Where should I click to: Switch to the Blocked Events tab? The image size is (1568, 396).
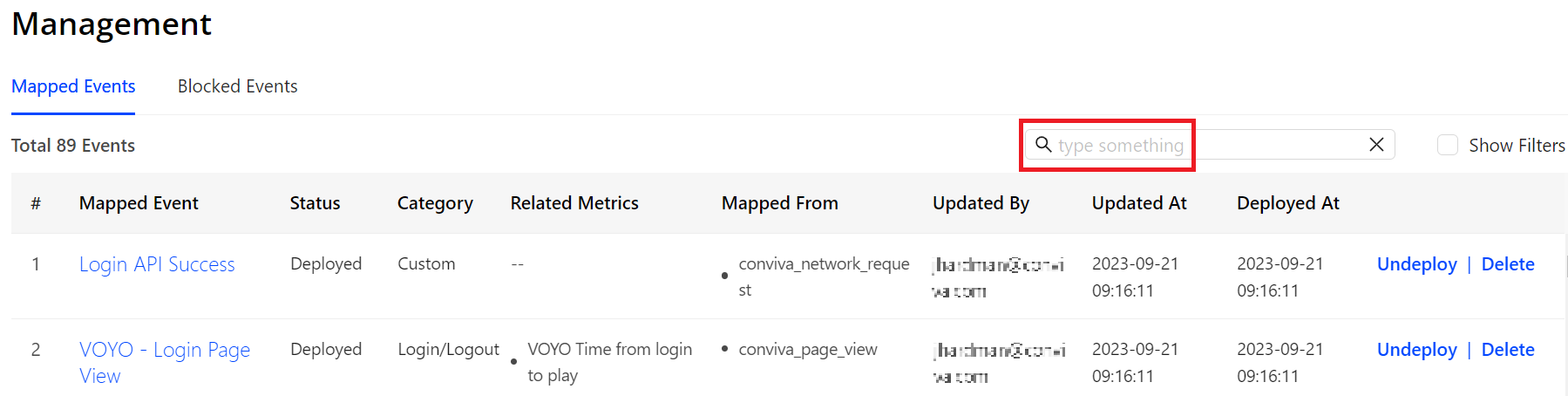(x=237, y=86)
